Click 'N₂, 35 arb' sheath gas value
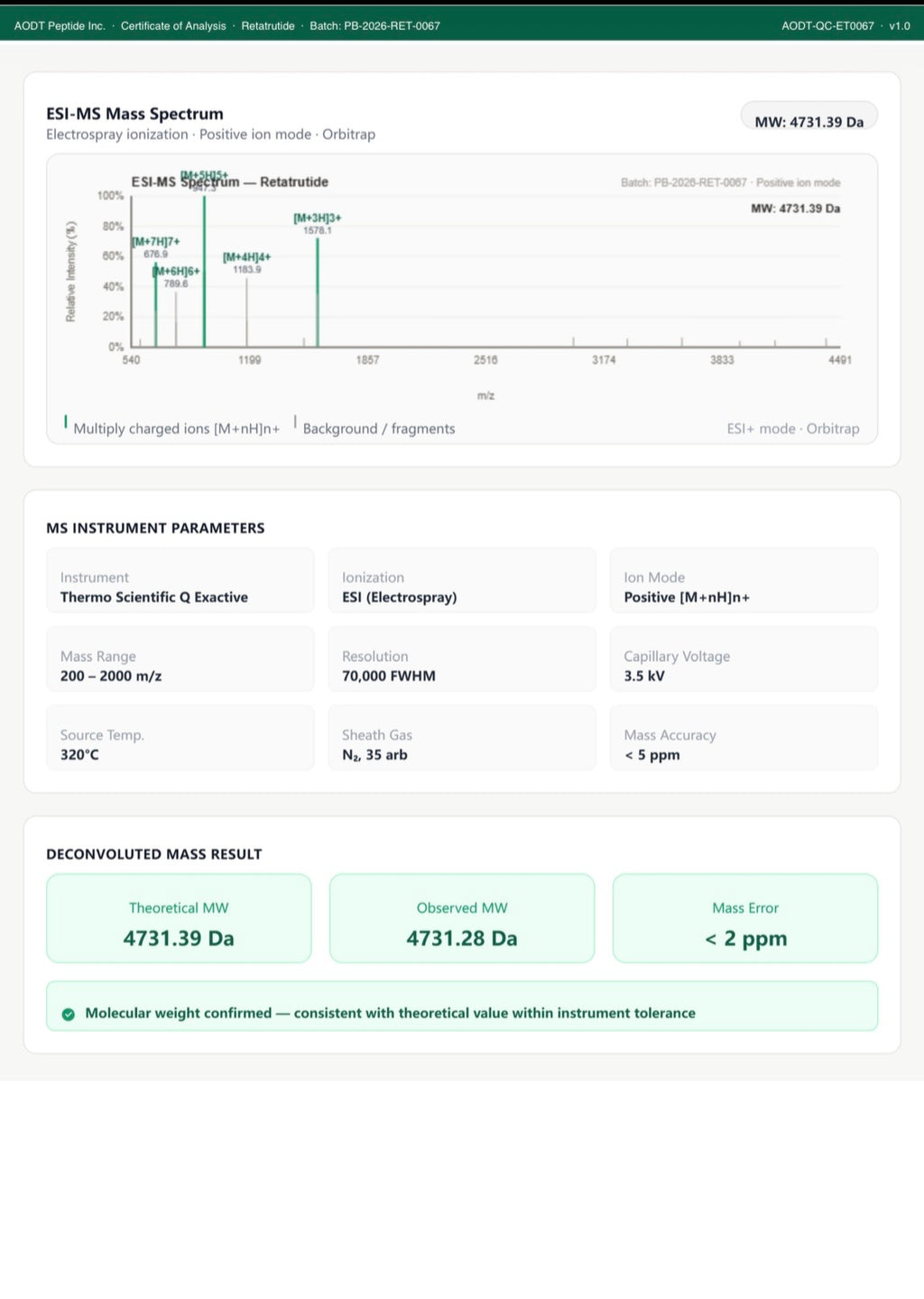Viewport: 924px width, 1299px height. tap(374, 755)
